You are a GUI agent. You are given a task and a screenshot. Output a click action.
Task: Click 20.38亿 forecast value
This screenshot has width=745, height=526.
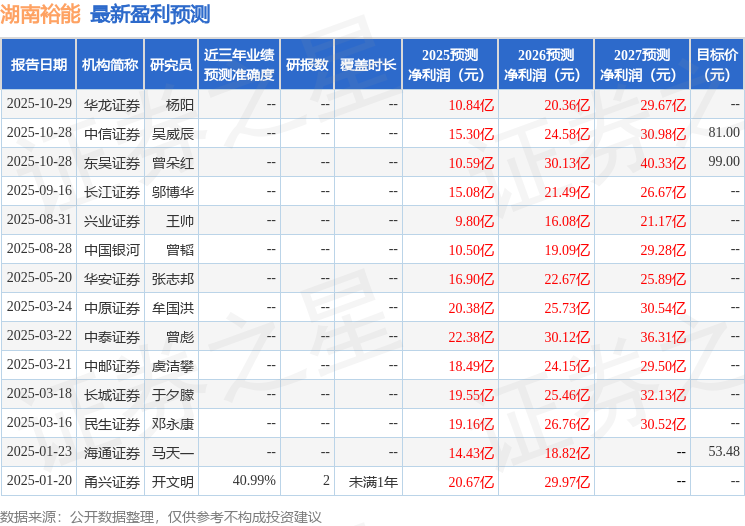[x=471, y=308]
